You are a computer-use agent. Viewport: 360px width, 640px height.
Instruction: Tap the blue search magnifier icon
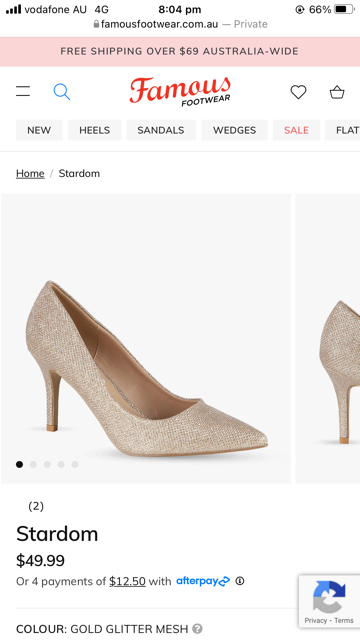coord(62,91)
